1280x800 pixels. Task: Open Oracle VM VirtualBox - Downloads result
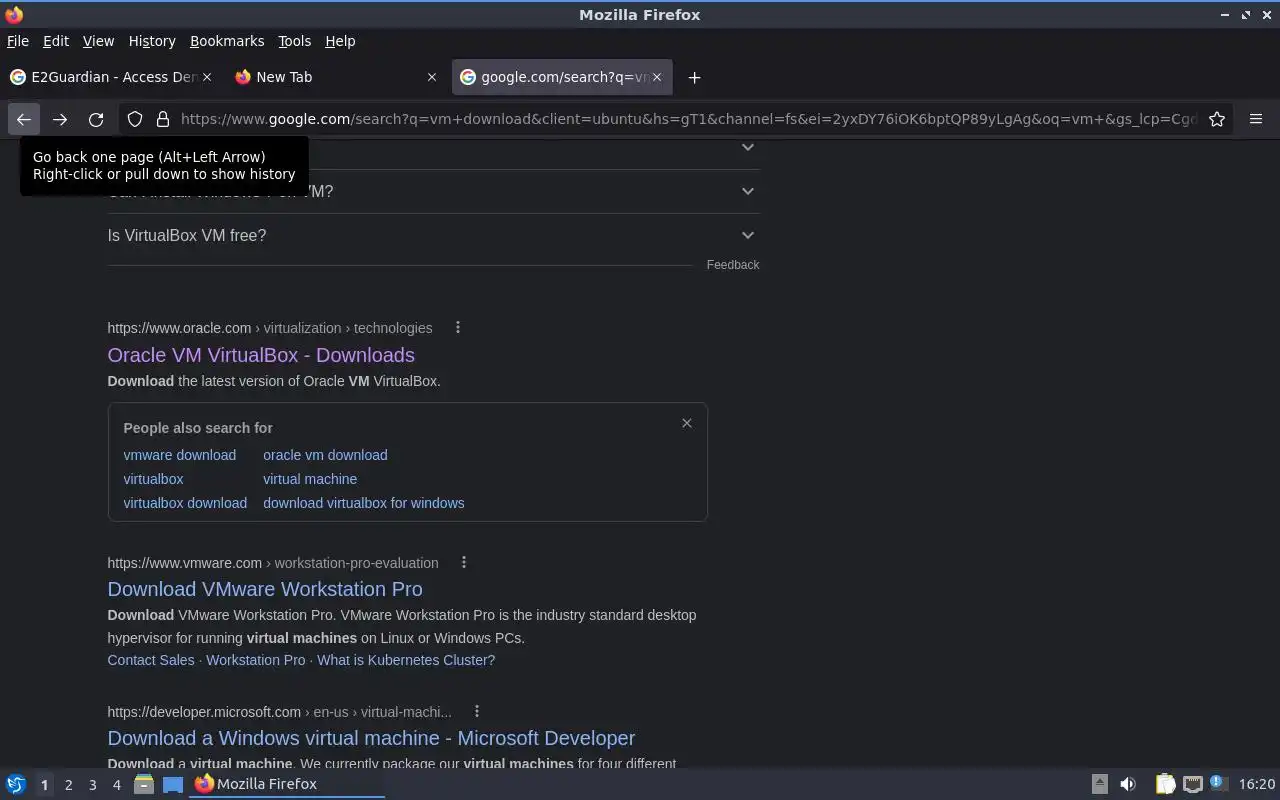261,355
